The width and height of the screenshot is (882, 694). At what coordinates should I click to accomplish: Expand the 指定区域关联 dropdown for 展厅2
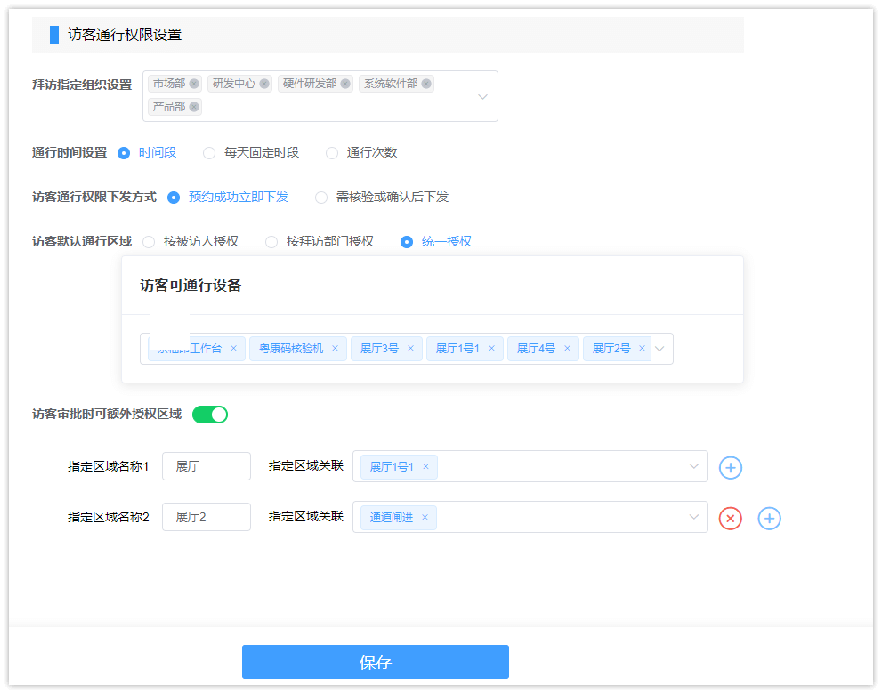tap(694, 518)
